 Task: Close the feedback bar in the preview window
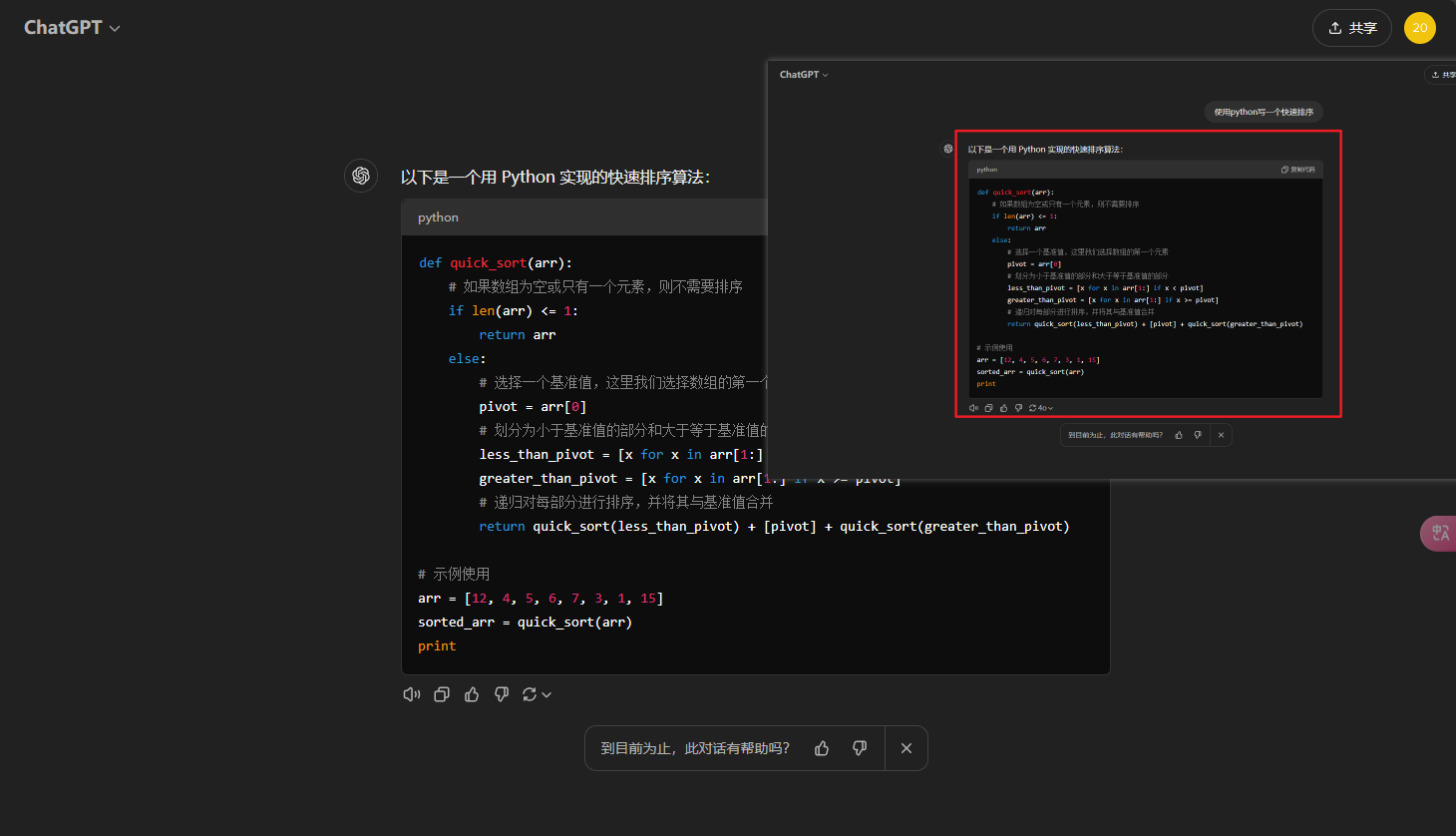(x=1221, y=435)
